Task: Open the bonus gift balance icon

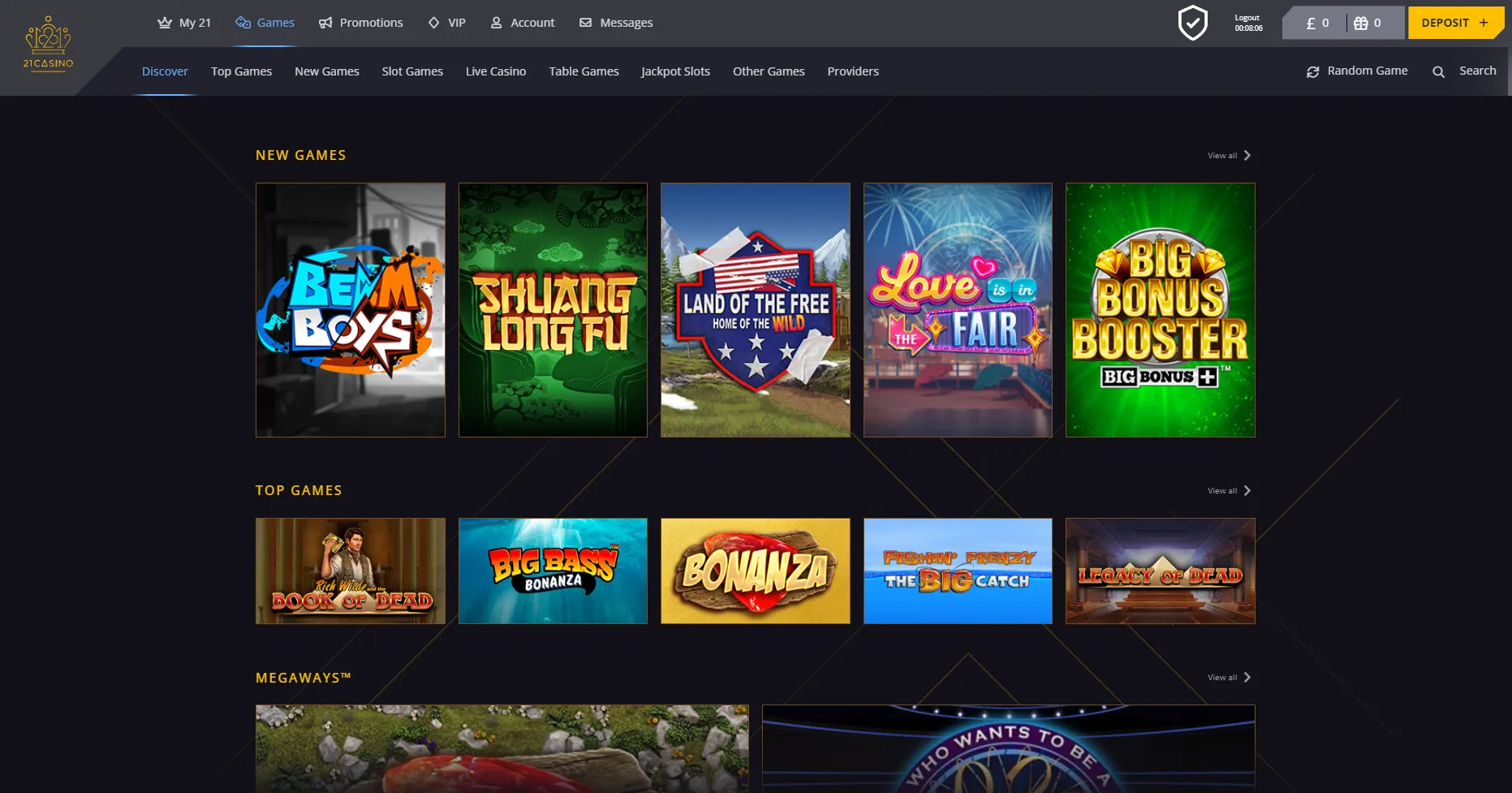Action: pos(1361,24)
